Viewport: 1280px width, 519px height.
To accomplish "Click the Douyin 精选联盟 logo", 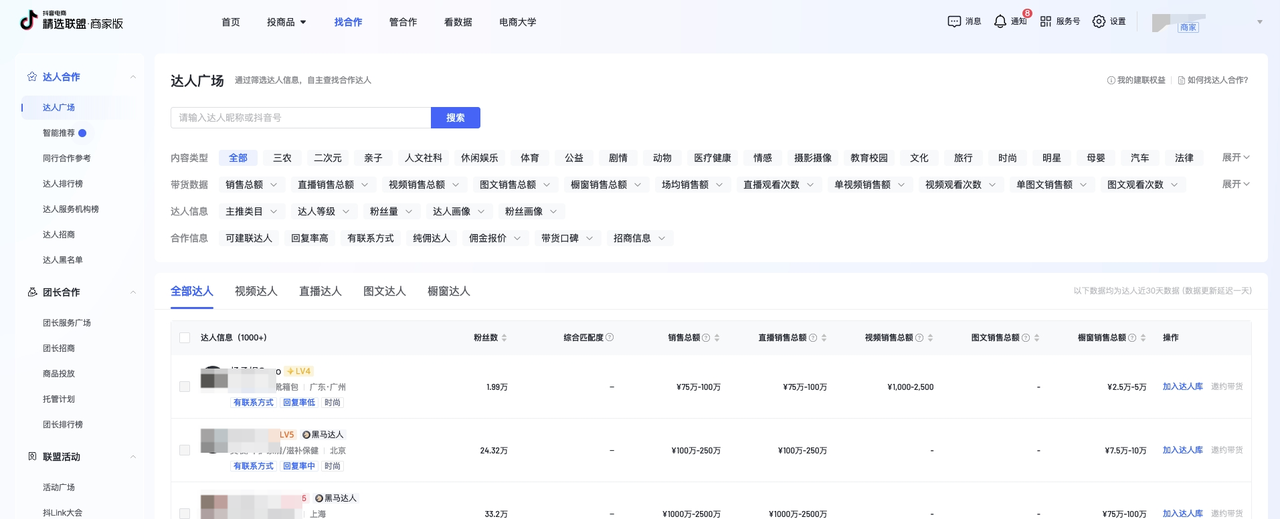I will click(72, 21).
